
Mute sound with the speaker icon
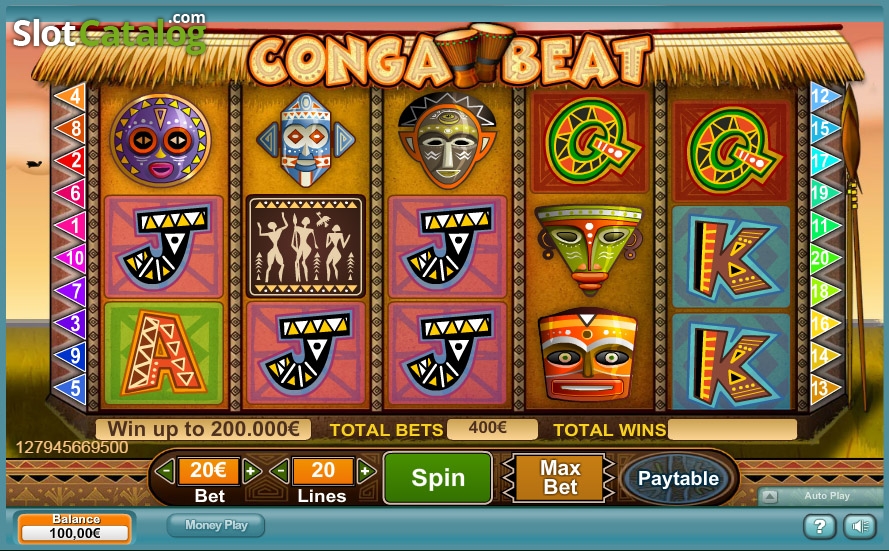click(859, 527)
